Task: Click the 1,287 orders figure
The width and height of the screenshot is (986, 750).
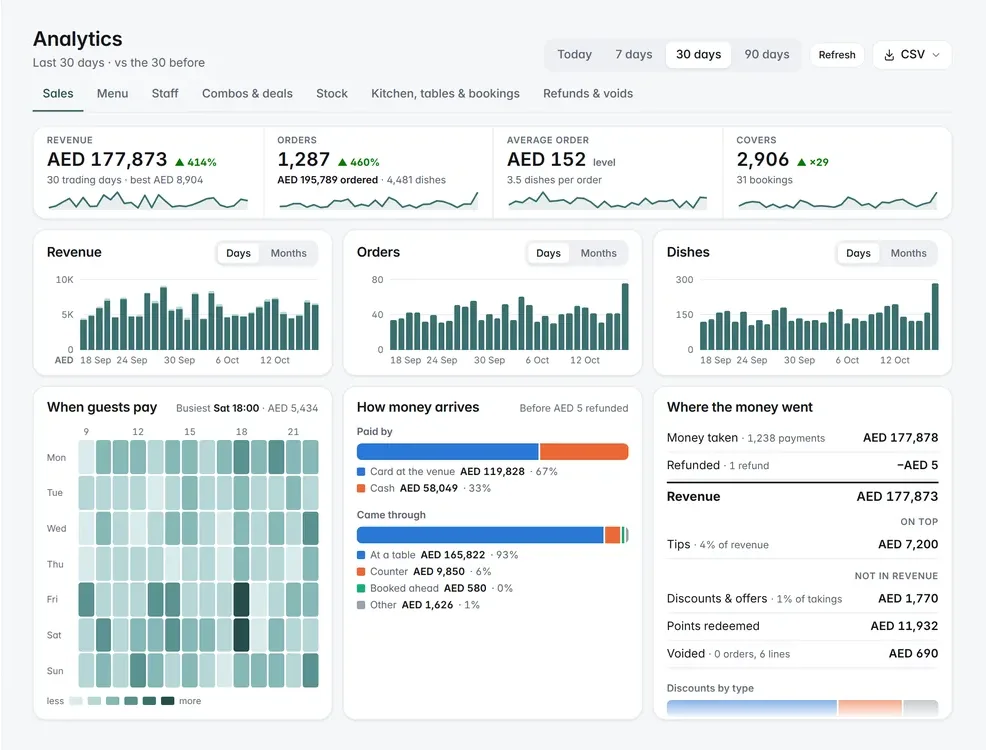Action: pyautogui.click(x=304, y=160)
